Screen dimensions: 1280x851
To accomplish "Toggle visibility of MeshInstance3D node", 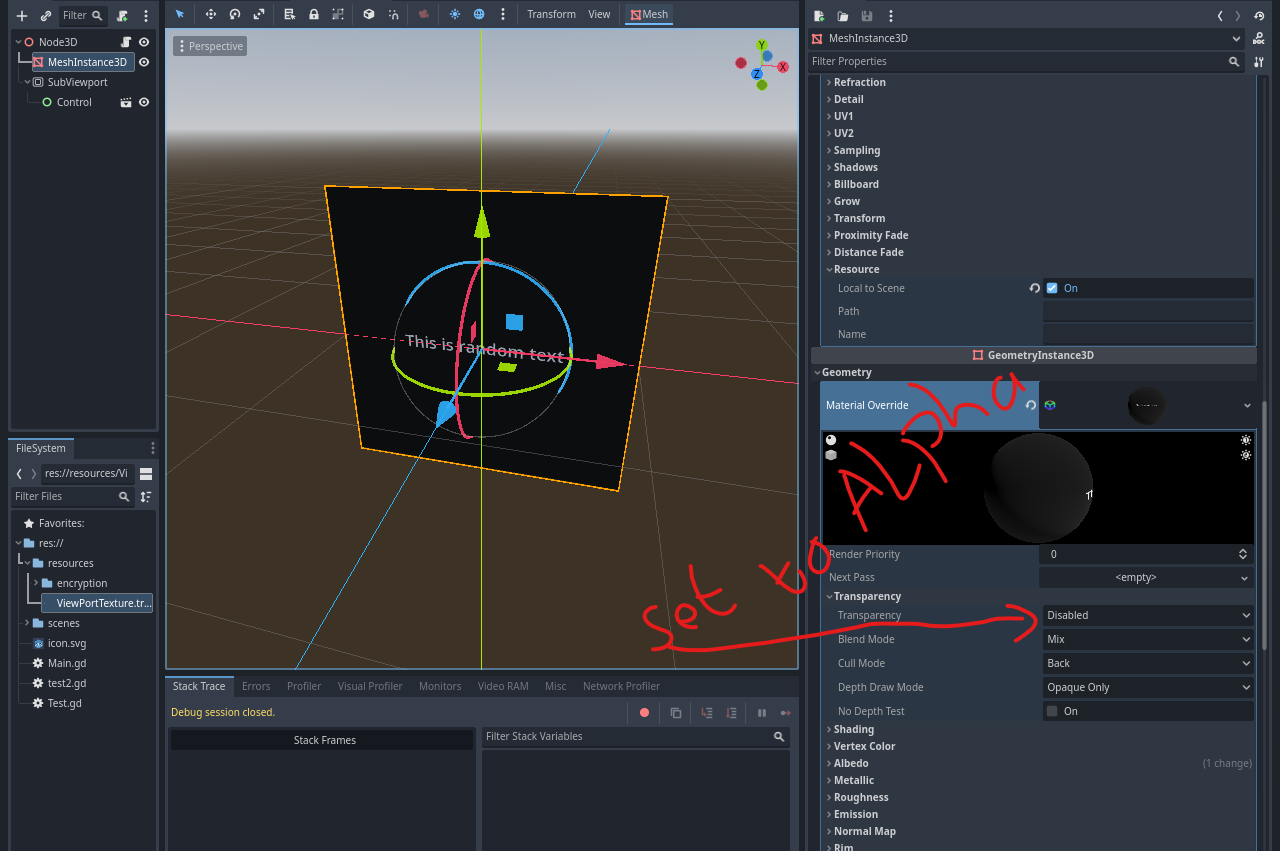I will tap(144, 62).
